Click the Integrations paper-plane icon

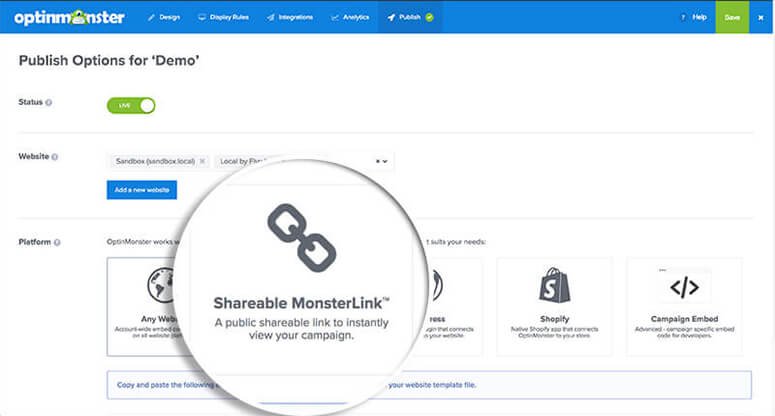270,17
